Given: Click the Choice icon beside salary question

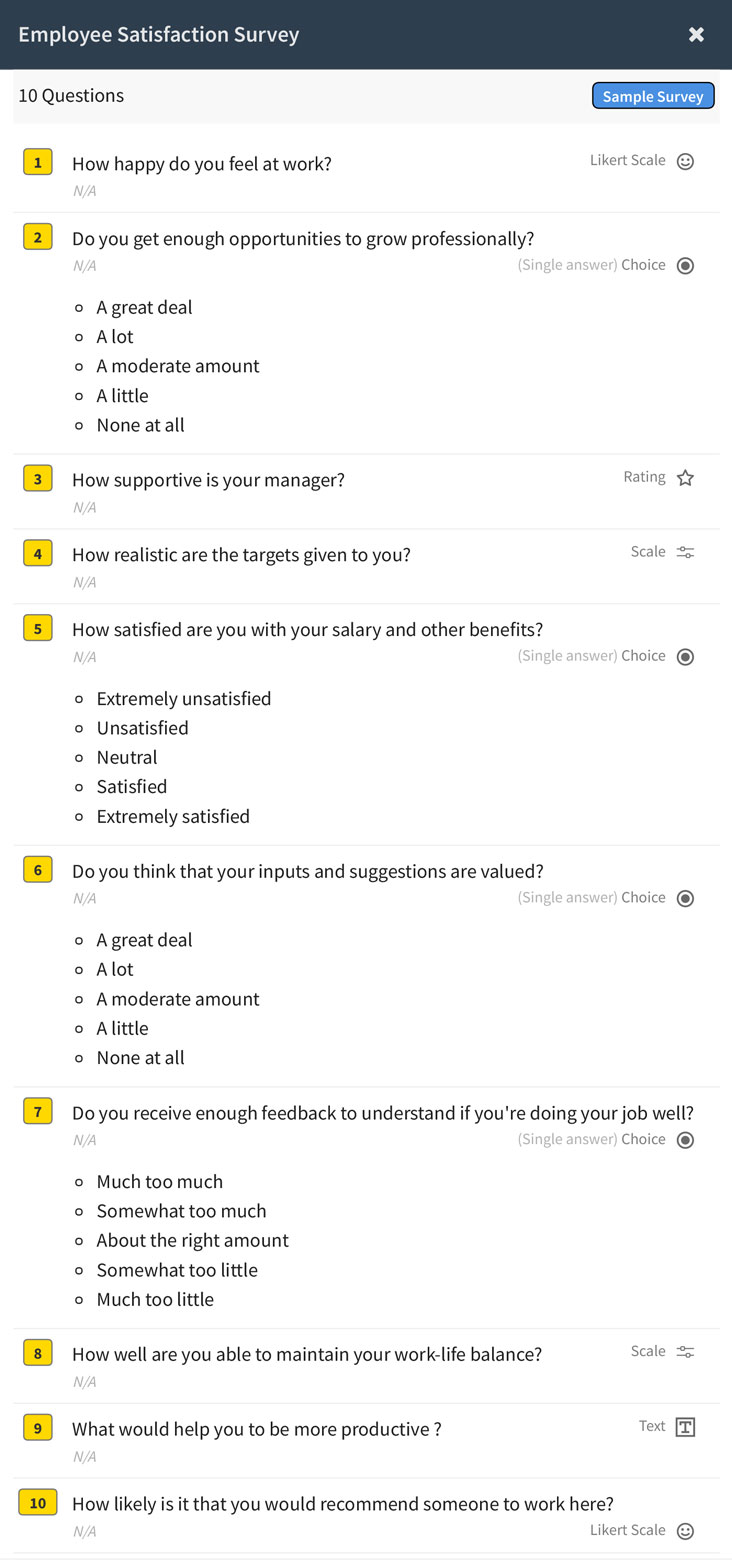Looking at the screenshot, I should click(686, 656).
